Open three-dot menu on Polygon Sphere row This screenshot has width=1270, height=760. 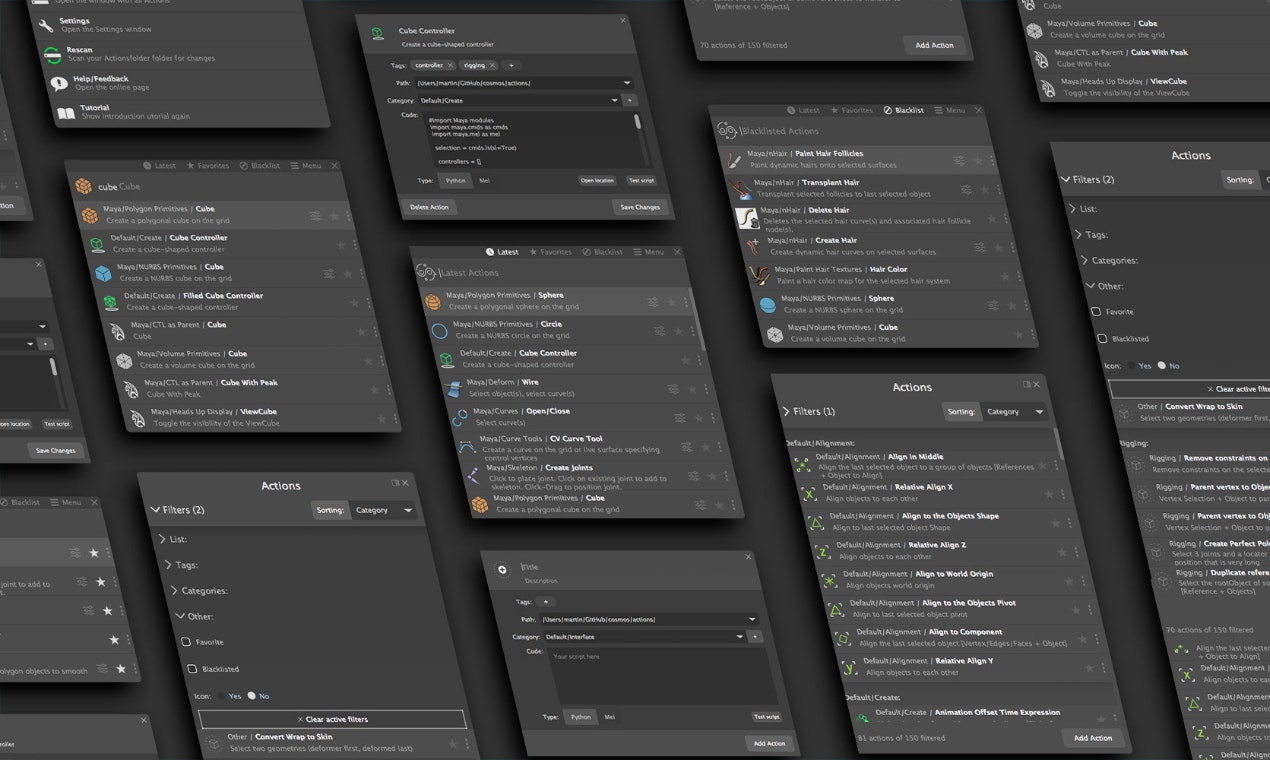click(x=685, y=302)
